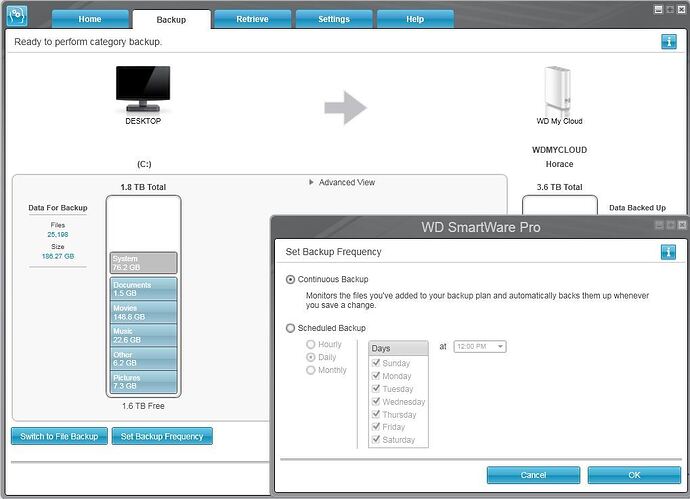
Task: Open info icon in Set Backup Frequency dialog
Action: click(x=668, y=252)
